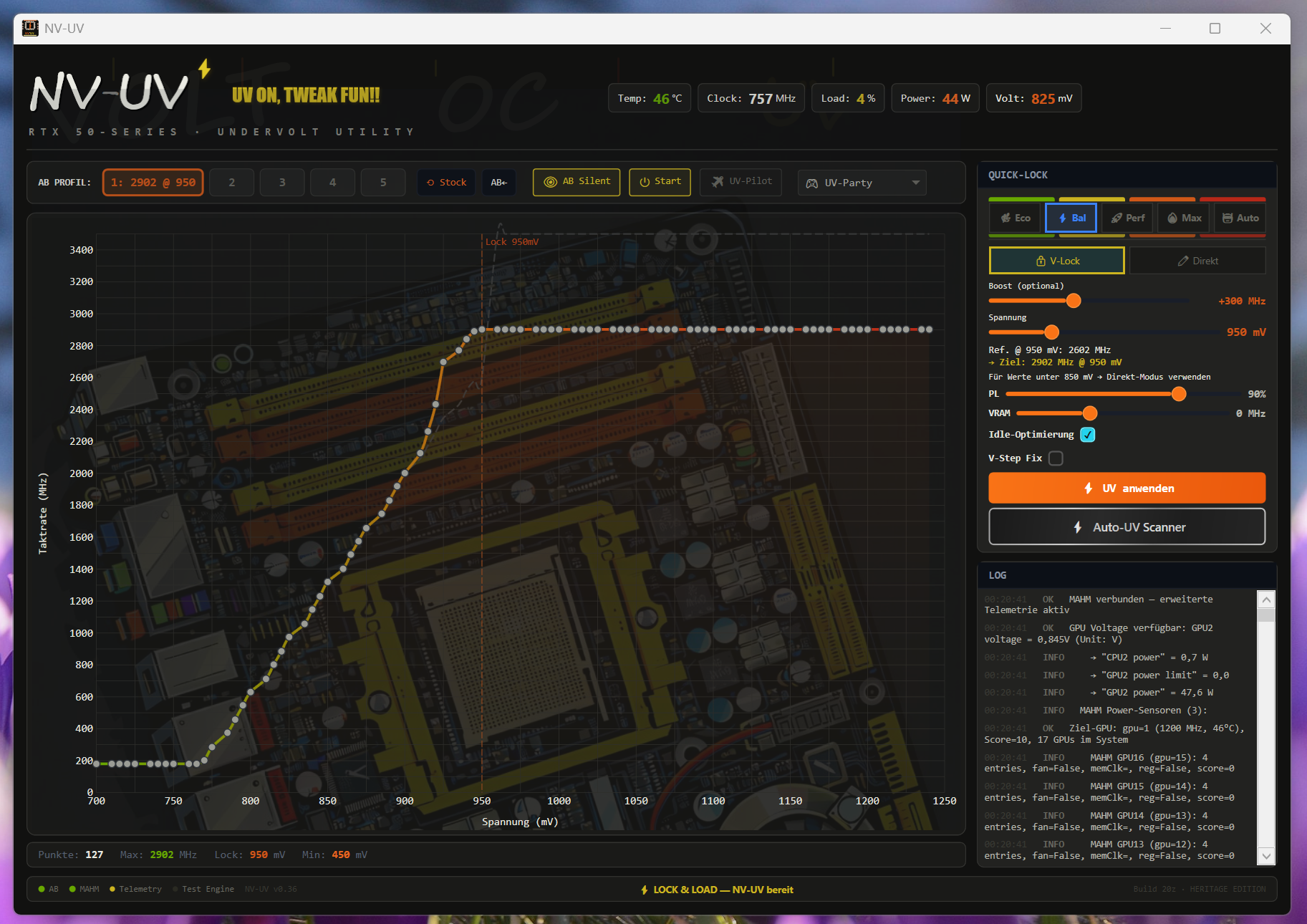Click the Punkte: 127 stat
The width and height of the screenshot is (1307, 924).
(70, 855)
